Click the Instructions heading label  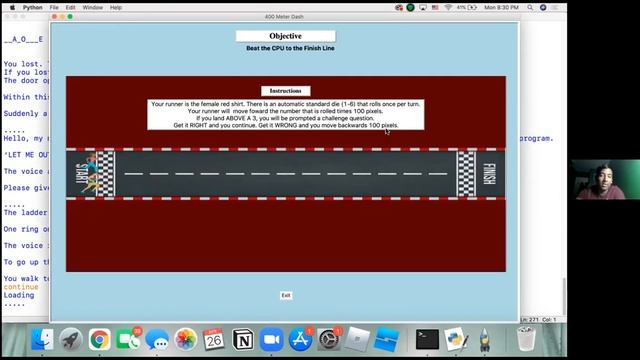click(285, 91)
